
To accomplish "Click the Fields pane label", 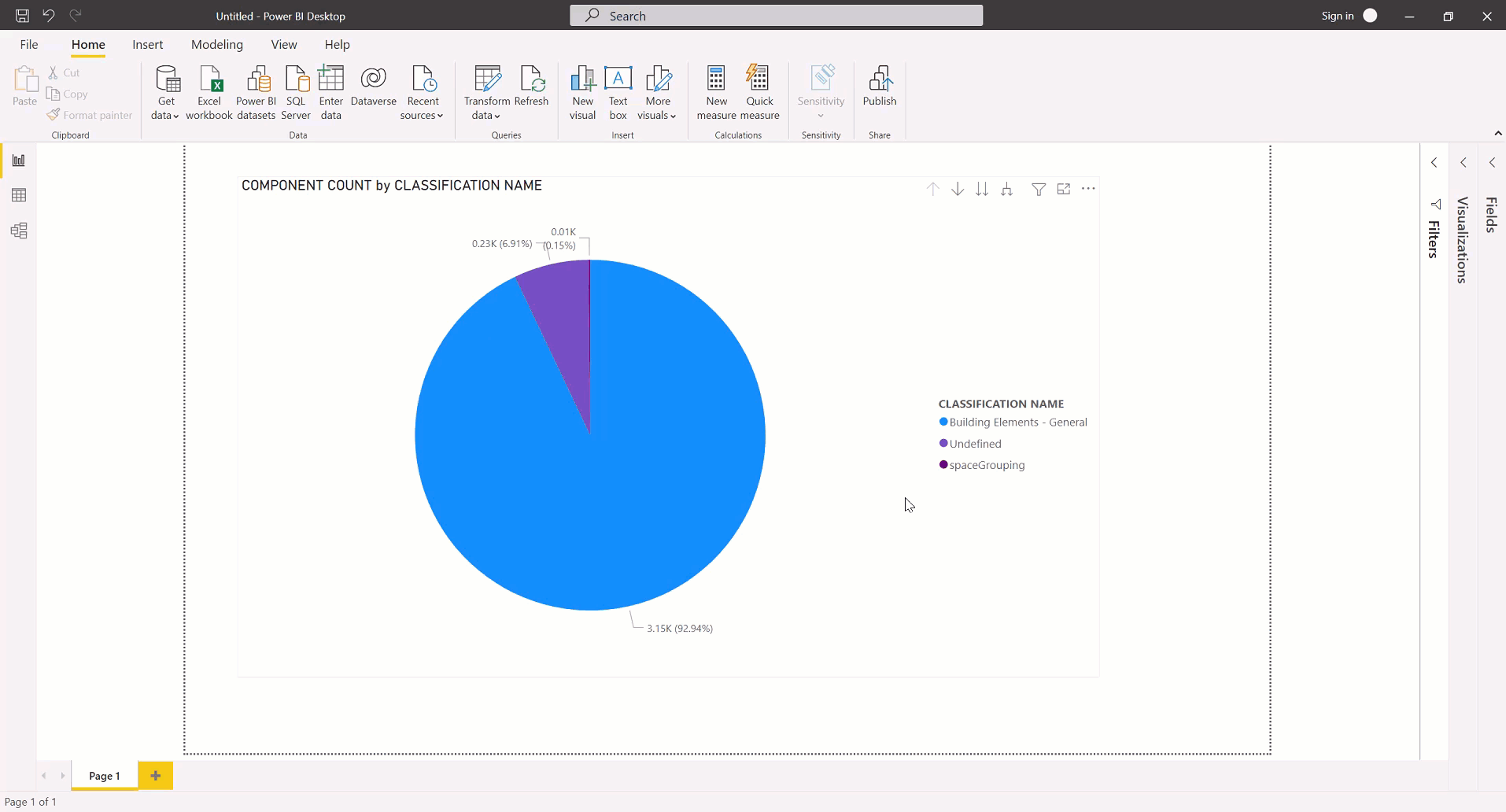I will (1492, 215).
